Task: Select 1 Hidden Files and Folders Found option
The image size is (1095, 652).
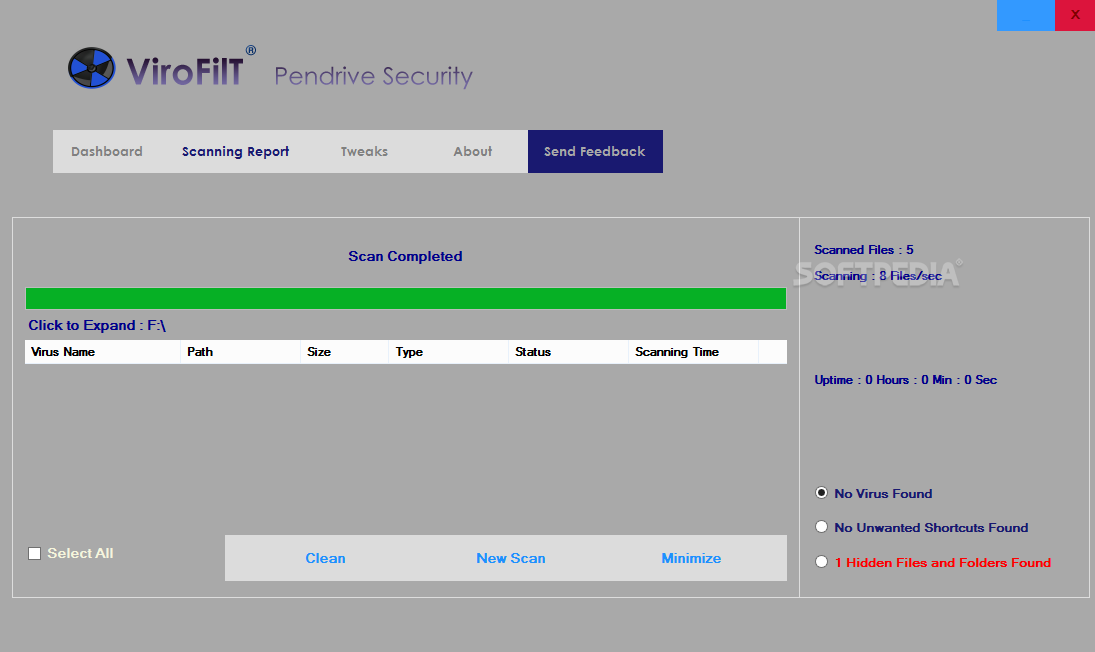Action: coord(821,562)
